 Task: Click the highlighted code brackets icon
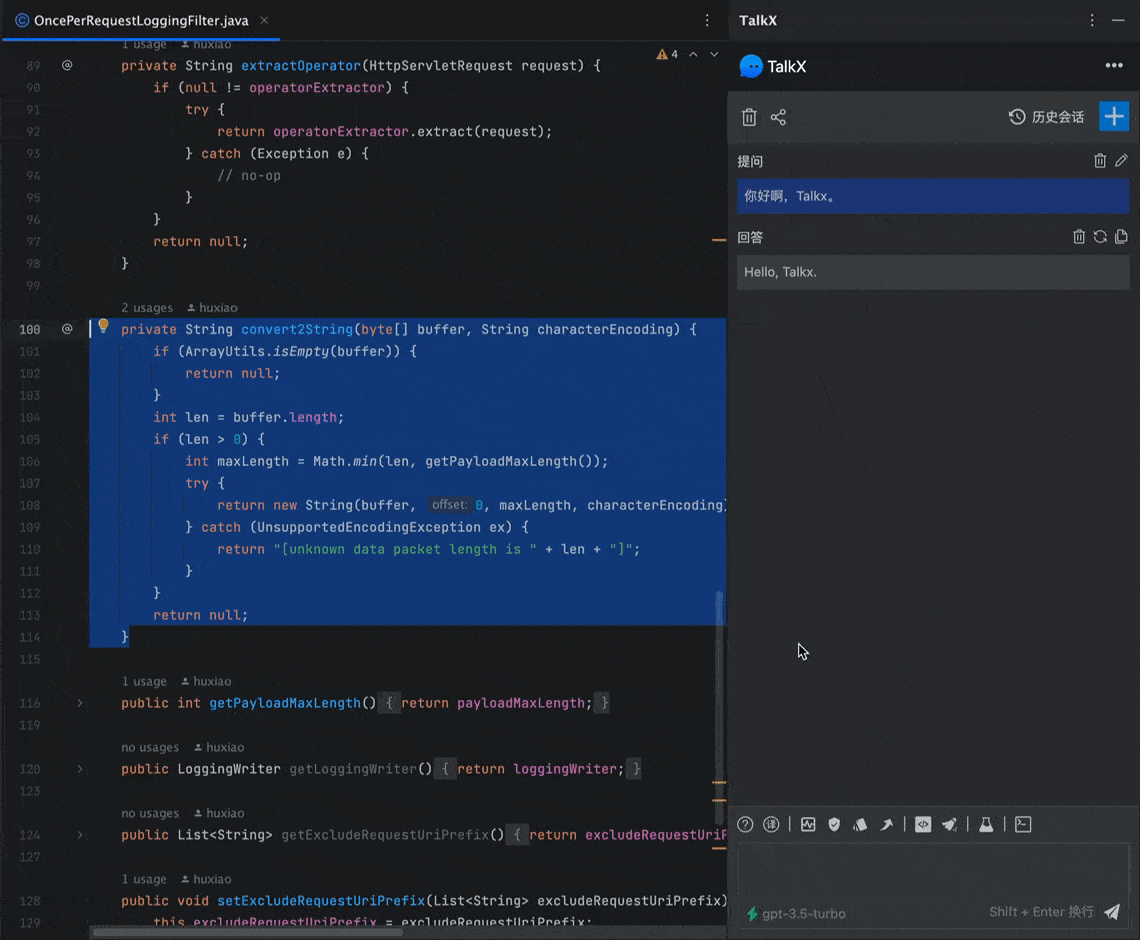[923, 824]
